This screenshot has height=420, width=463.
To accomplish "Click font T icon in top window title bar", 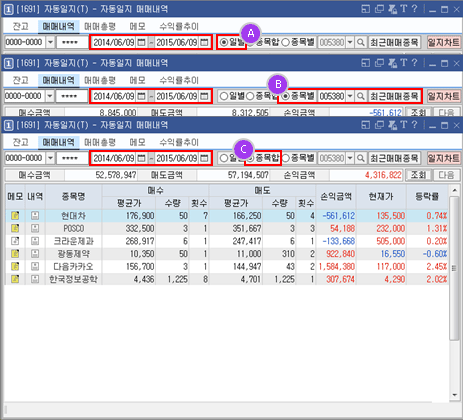I will pos(404,9).
